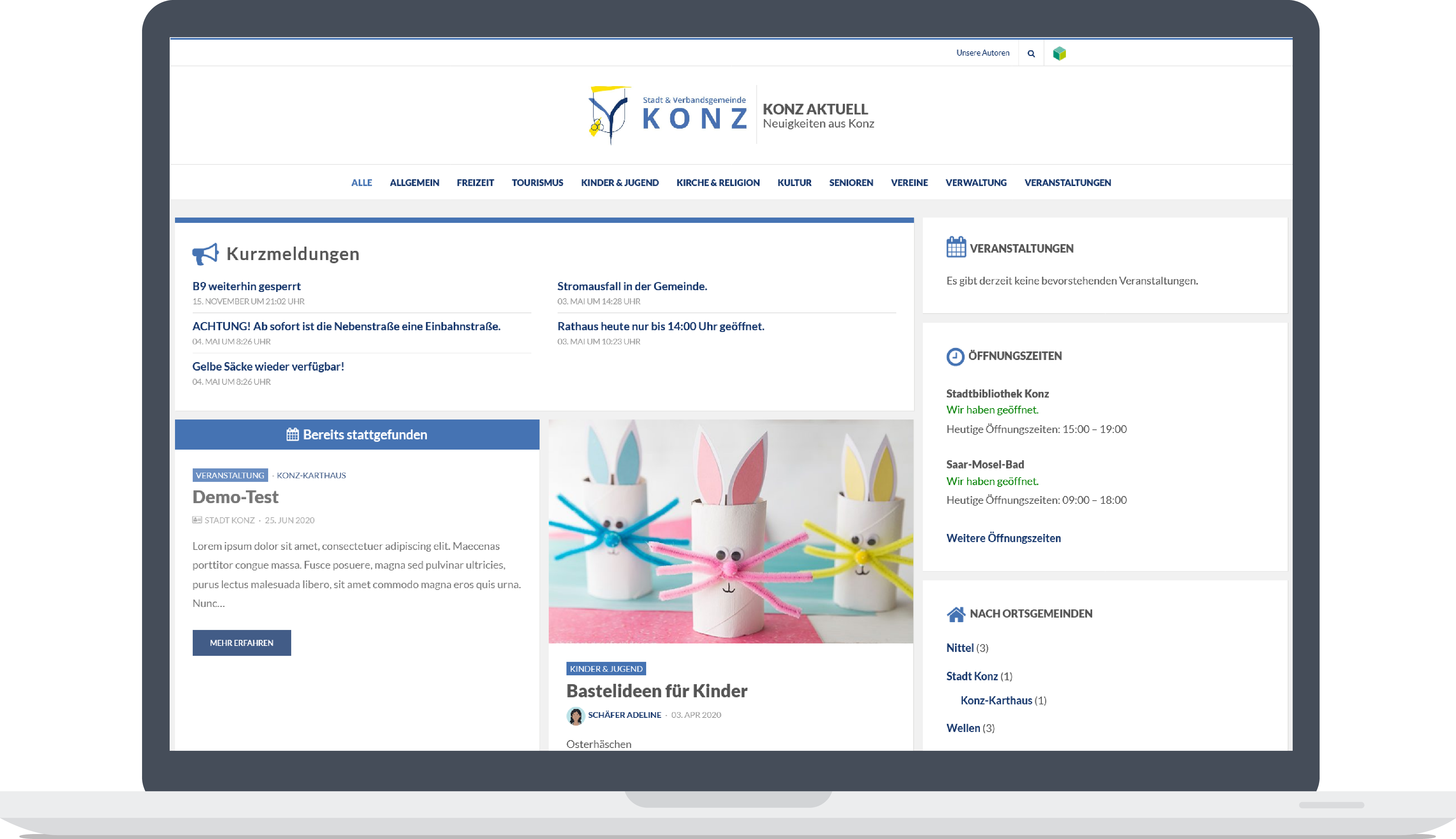This screenshot has width=1456, height=839.
Task: Open the TOURISMUS category
Action: (x=537, y=183)
